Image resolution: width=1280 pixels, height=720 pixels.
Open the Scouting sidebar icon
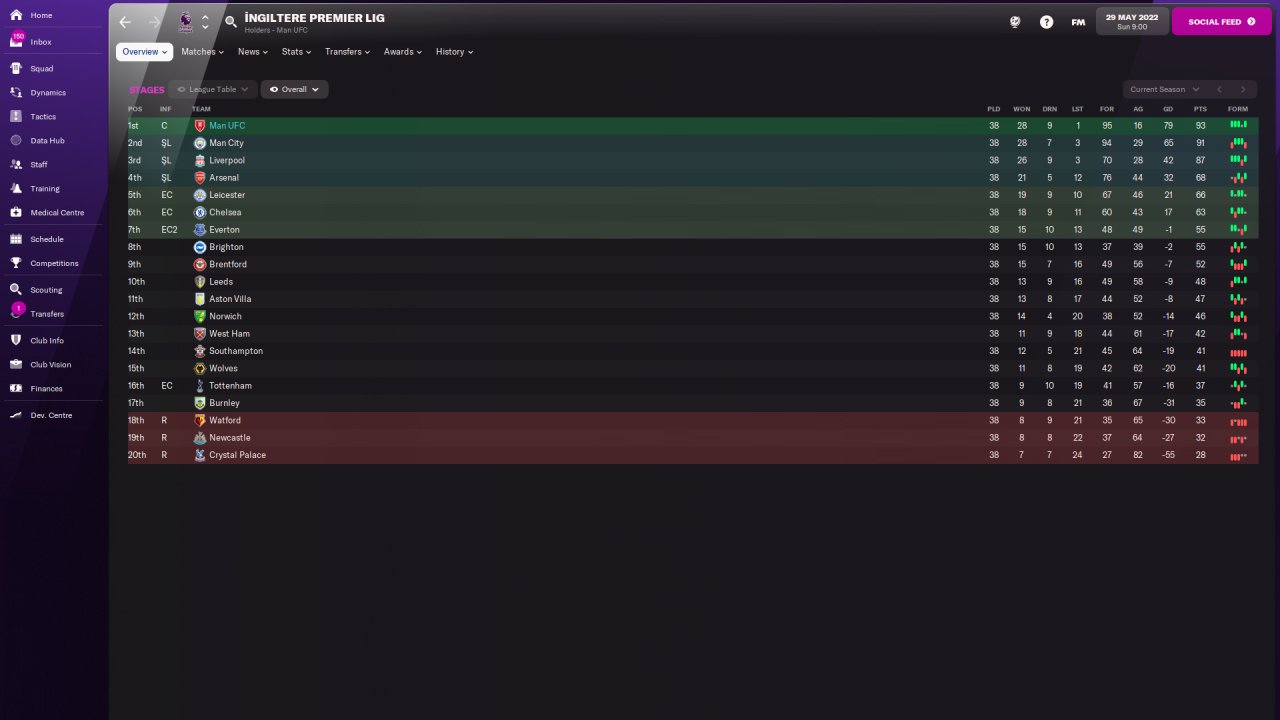tap(16, 289)
